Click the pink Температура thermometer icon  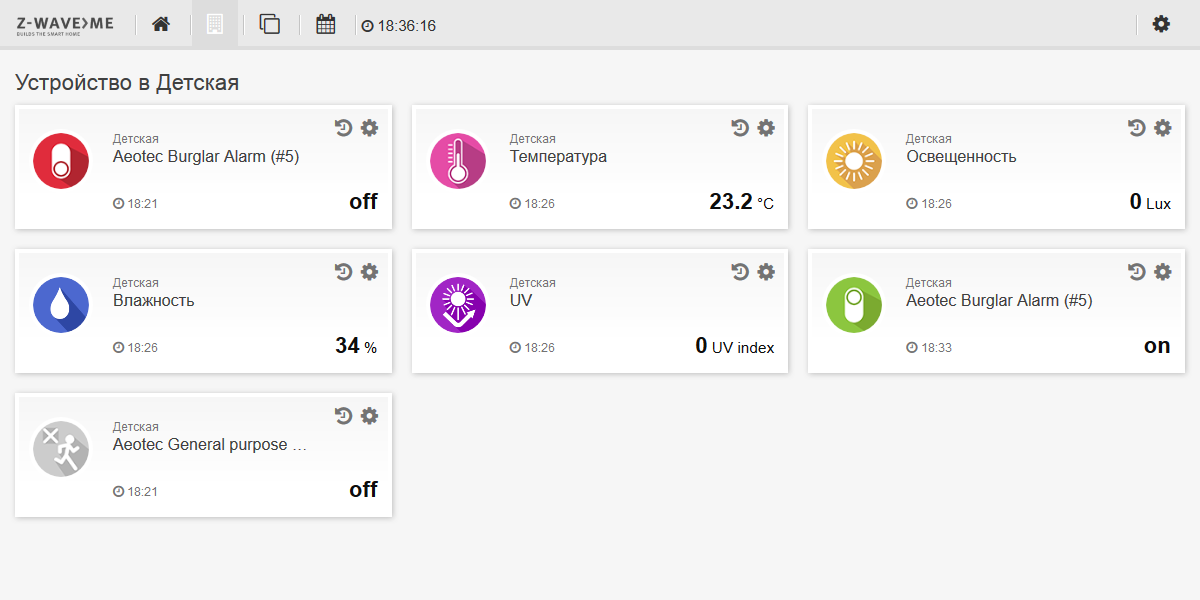[x=458, y=160]
